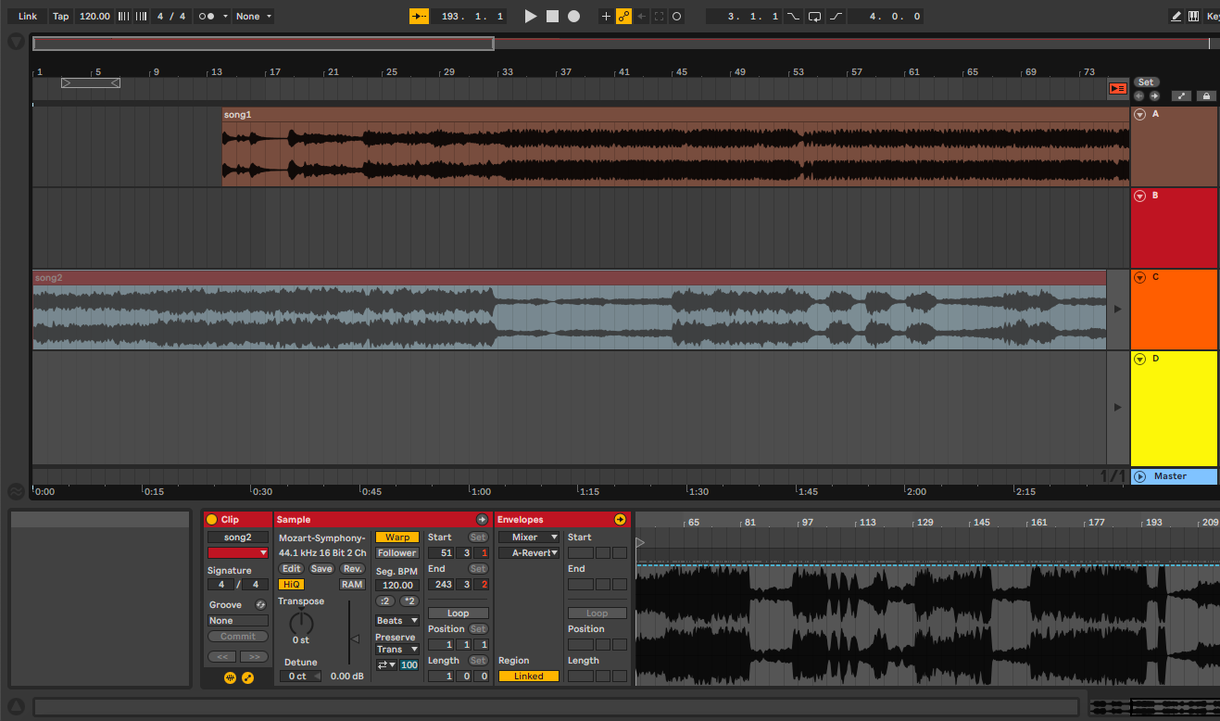Open the Preserve Trans dropdown
Viewport: 1220px width, 721px height.
click(397, 649)
